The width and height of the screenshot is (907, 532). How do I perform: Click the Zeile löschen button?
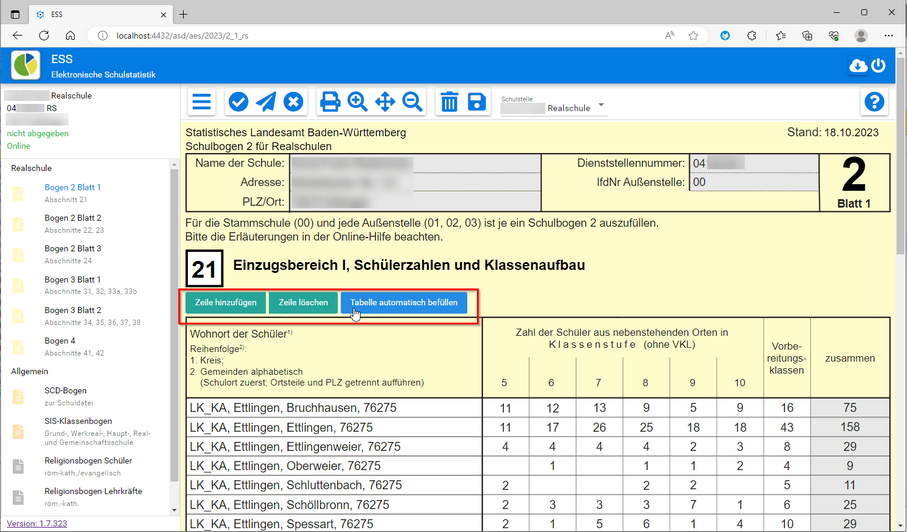point(303,302)
